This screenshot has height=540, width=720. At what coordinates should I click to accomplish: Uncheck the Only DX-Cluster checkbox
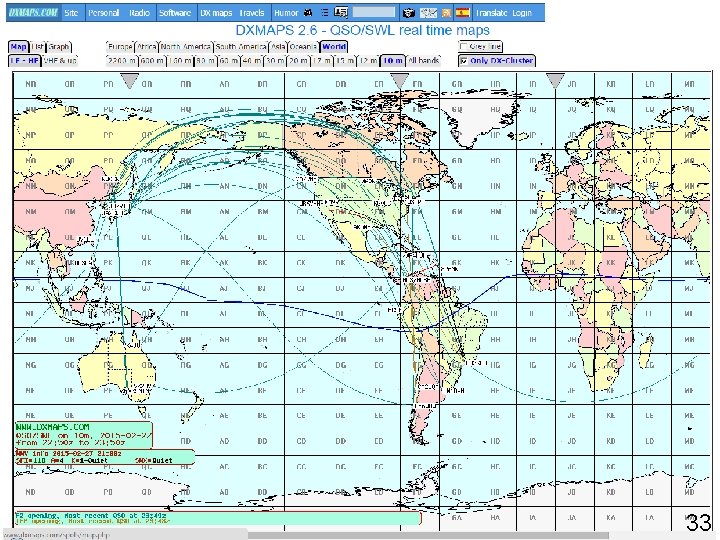(x=464, y=61)
